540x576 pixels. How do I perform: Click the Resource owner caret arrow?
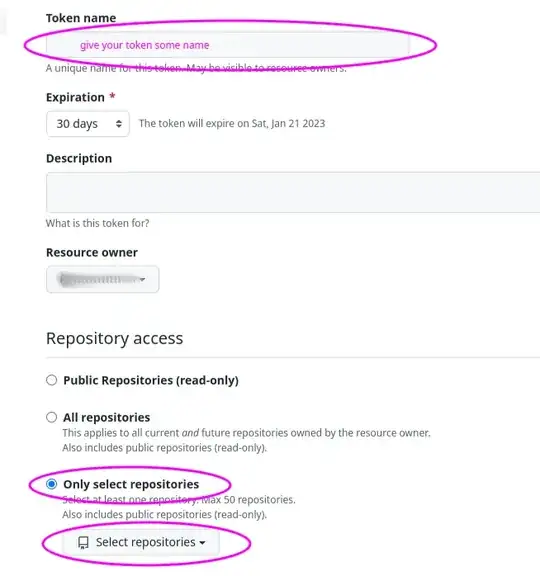143,280
